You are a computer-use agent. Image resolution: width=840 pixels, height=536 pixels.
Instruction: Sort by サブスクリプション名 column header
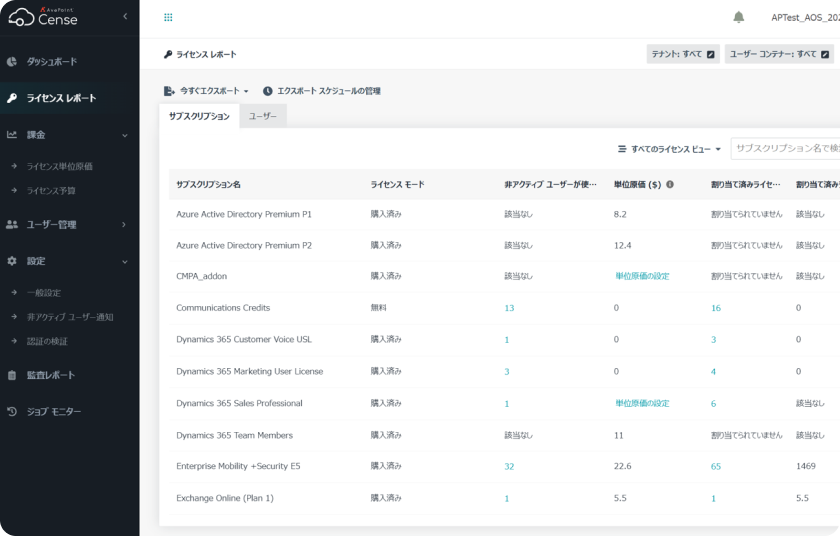tap(208, 184)
